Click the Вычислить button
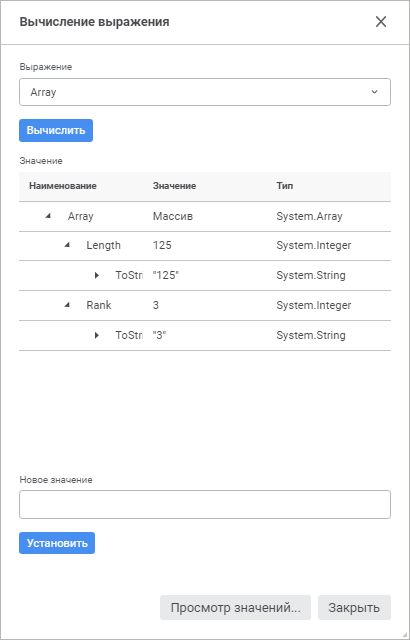The height and width of the screenshot is (640, 410). point(56,131)
